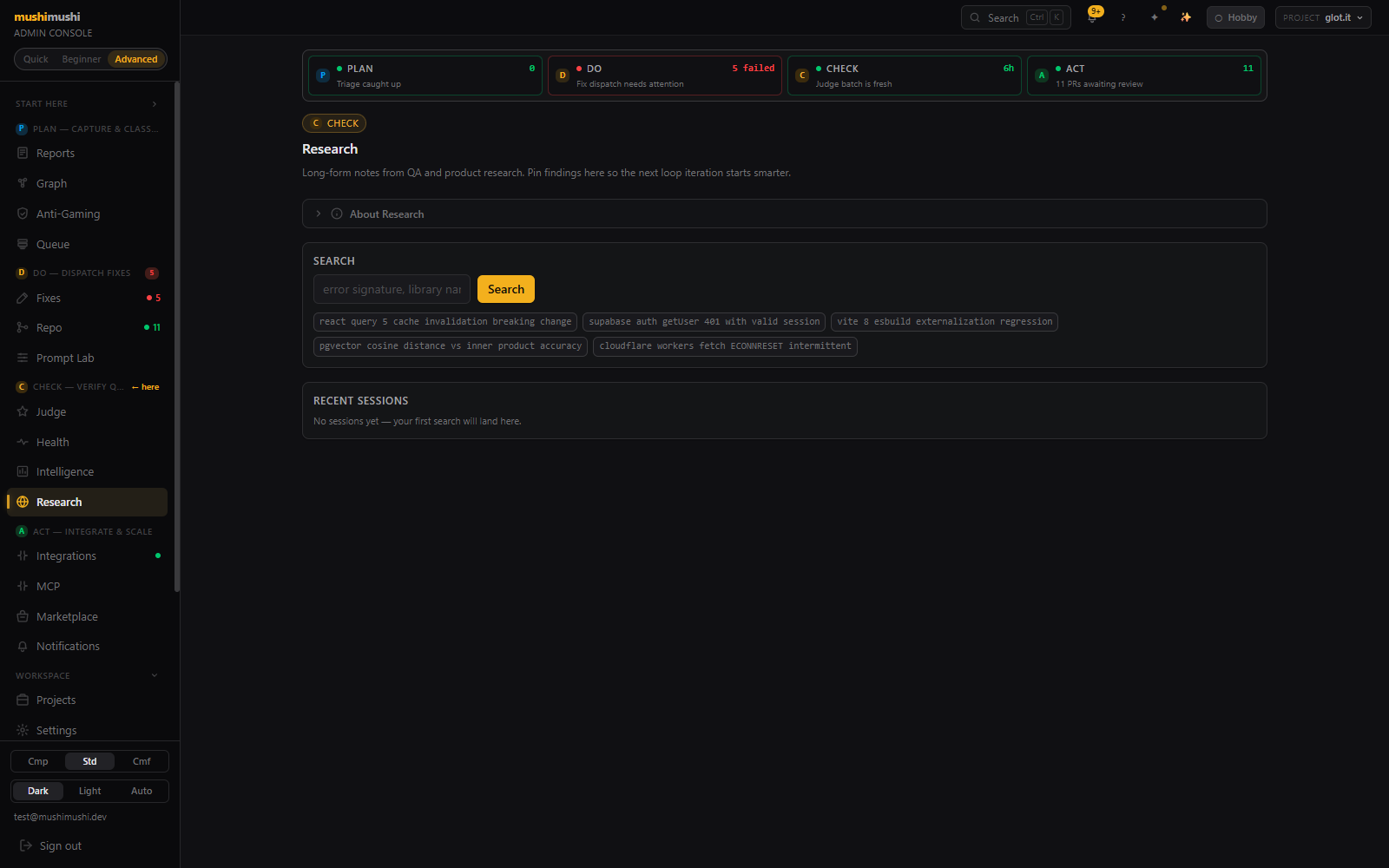Collapse the WORKSPACE section

click(x=87, y=675)
